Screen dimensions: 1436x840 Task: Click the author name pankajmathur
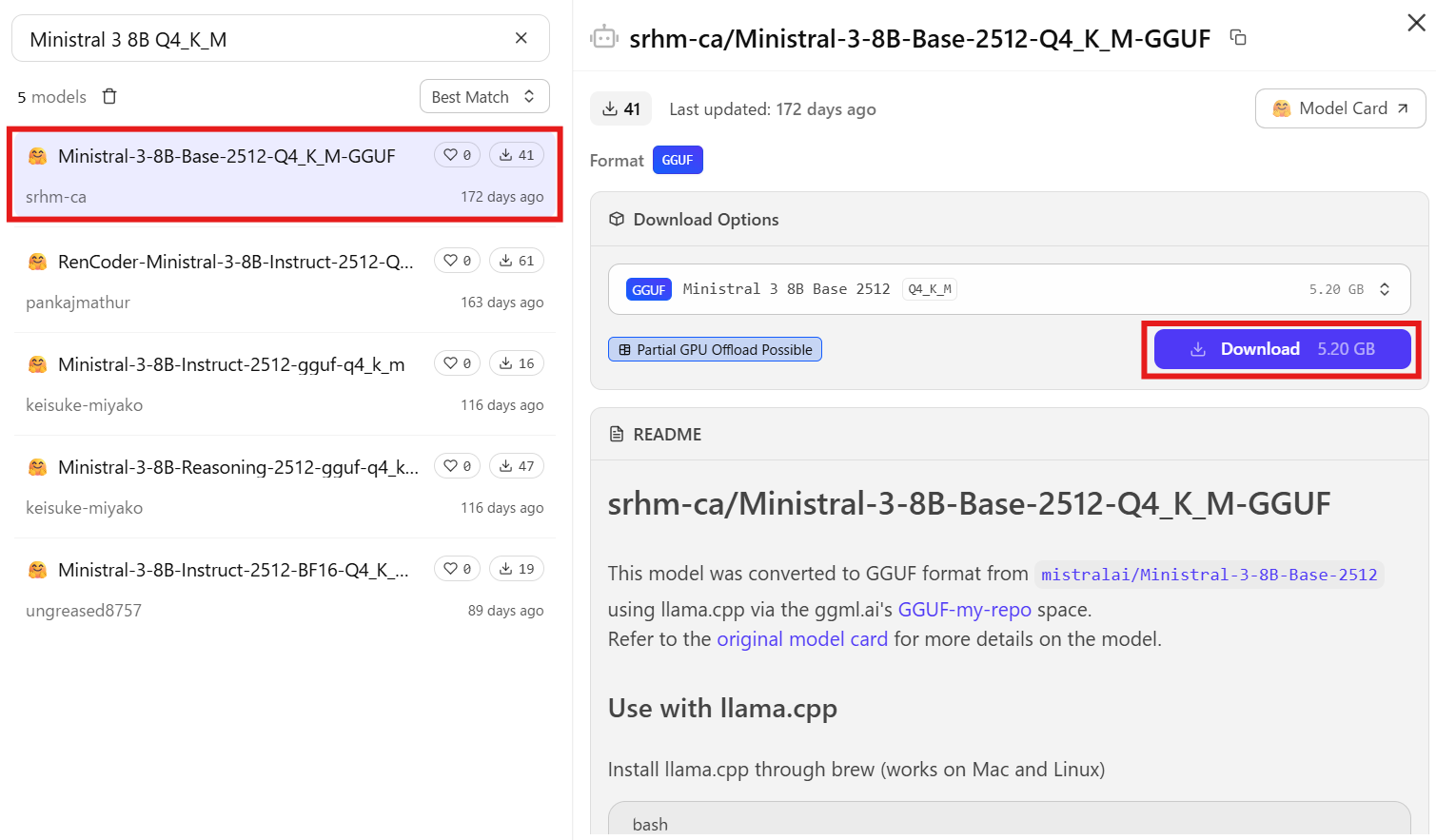click(78, 303)
